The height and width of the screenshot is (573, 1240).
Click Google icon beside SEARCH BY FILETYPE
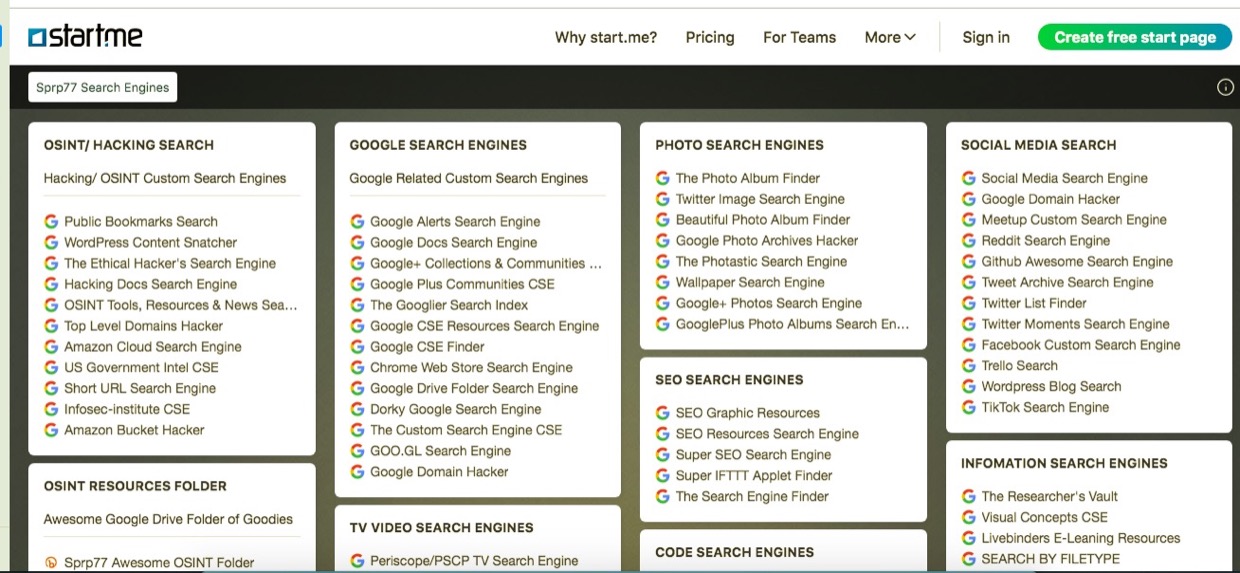968,559
